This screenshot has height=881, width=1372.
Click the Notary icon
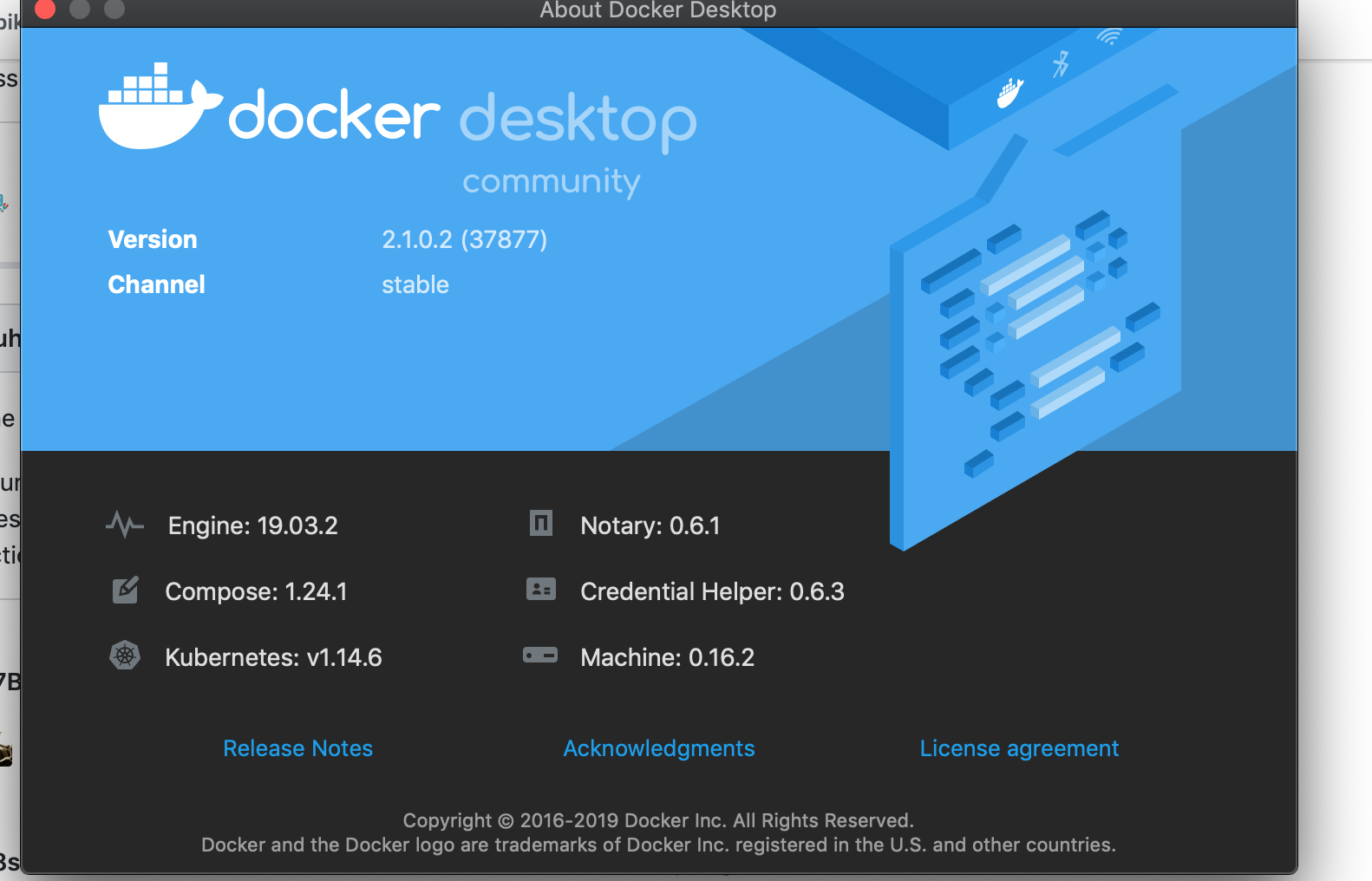(540, 525)
